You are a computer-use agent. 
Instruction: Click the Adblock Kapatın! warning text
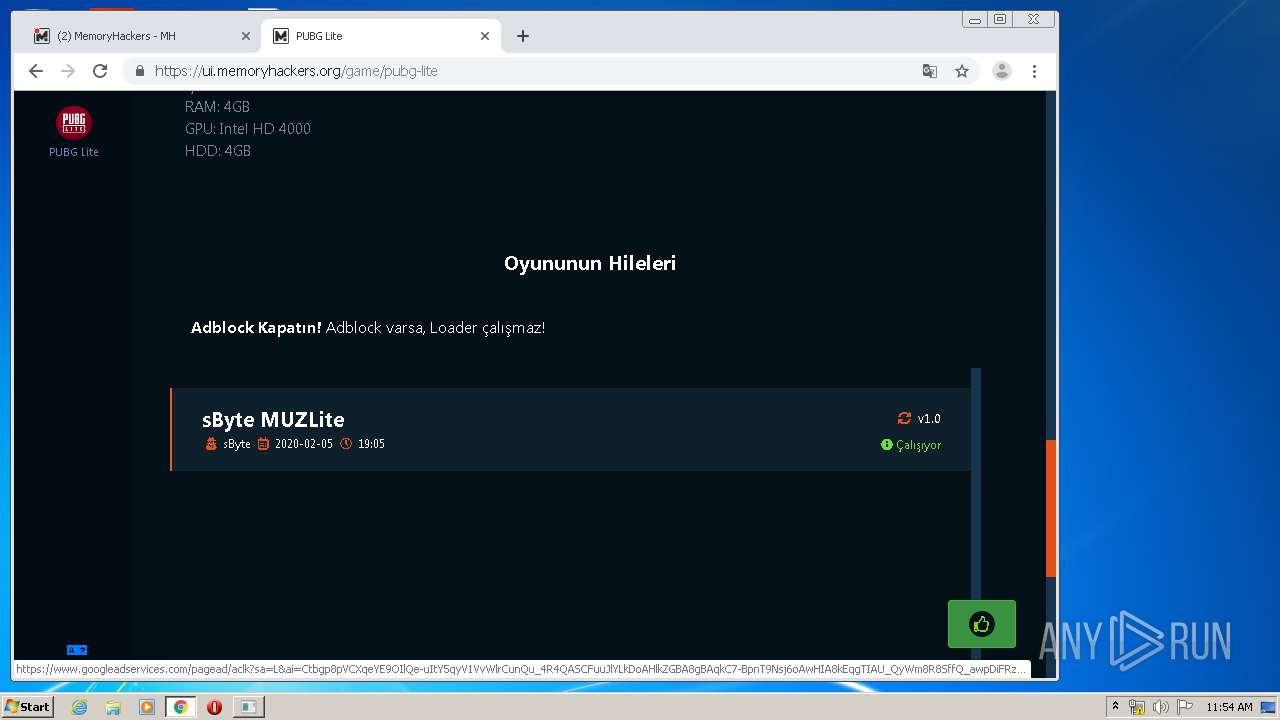[x=256, y=328]
